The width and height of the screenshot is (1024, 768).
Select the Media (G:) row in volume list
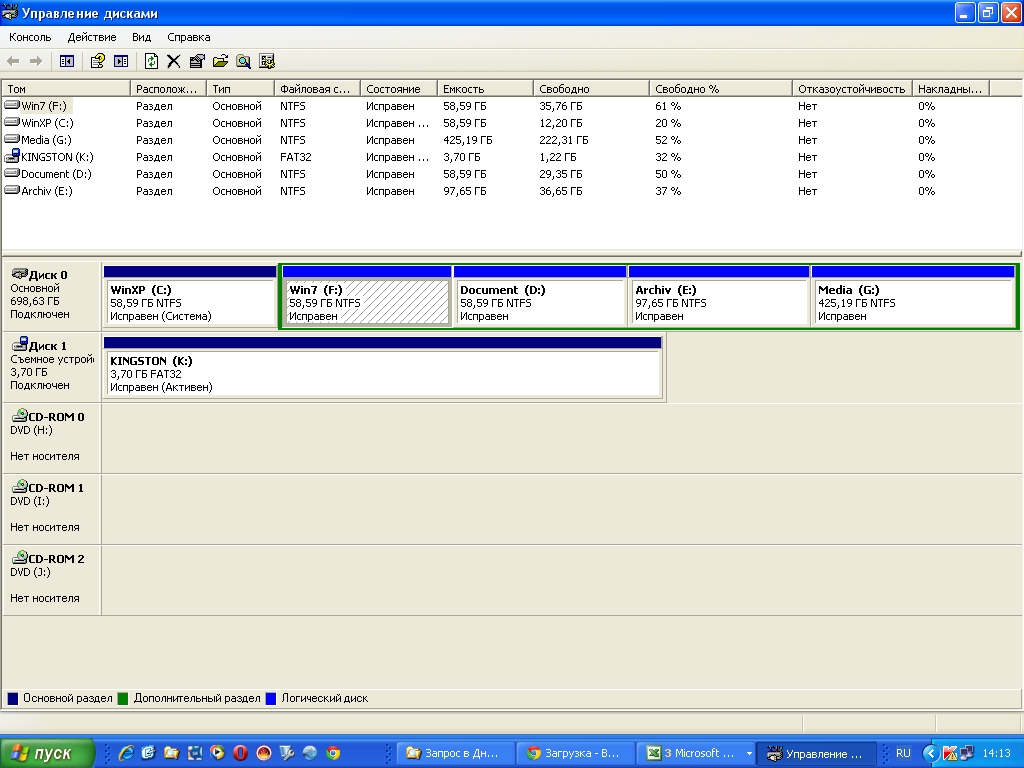tap(46, 140)
